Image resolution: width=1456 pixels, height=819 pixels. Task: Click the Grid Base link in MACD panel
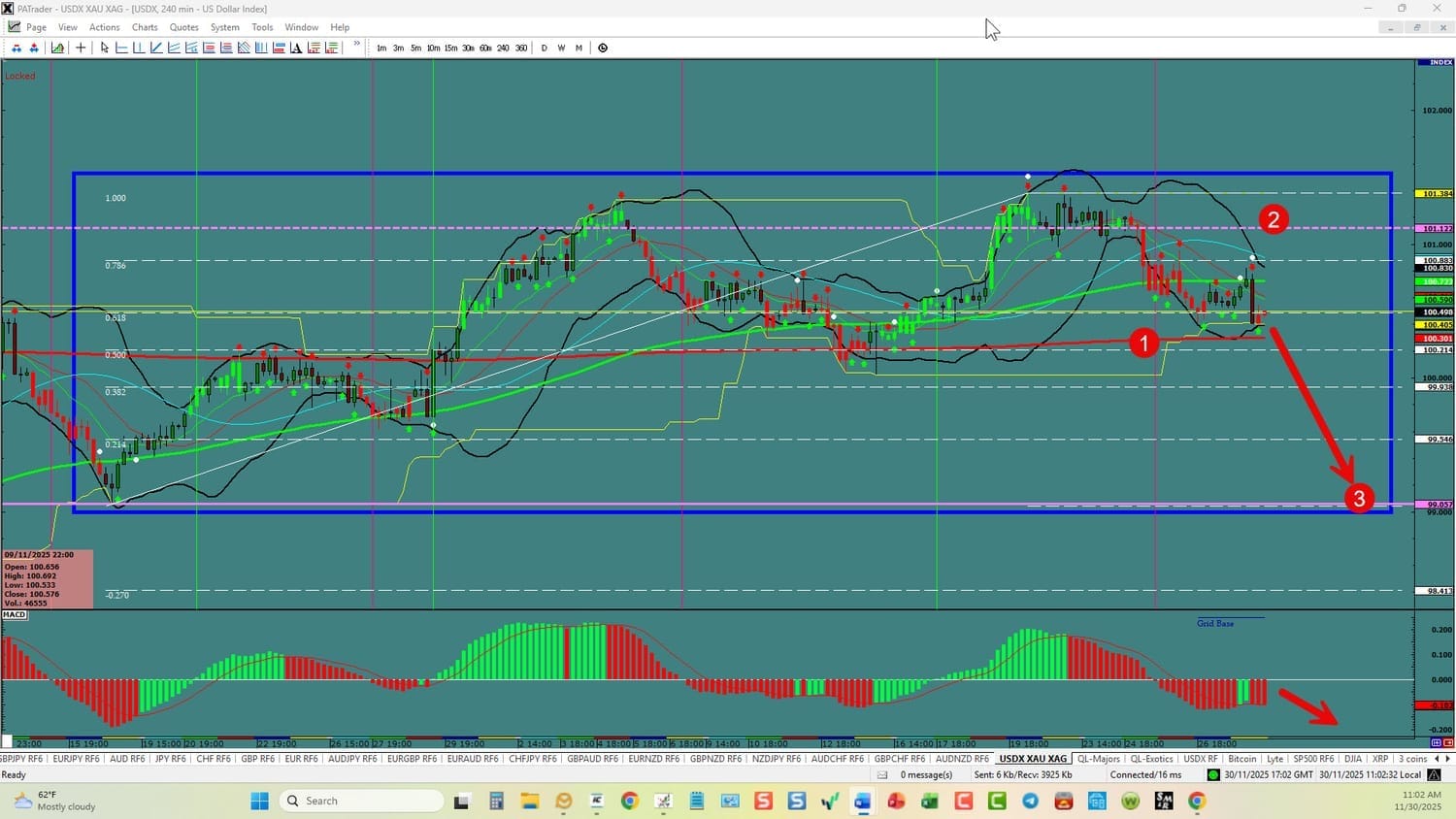coord(1215,623)
